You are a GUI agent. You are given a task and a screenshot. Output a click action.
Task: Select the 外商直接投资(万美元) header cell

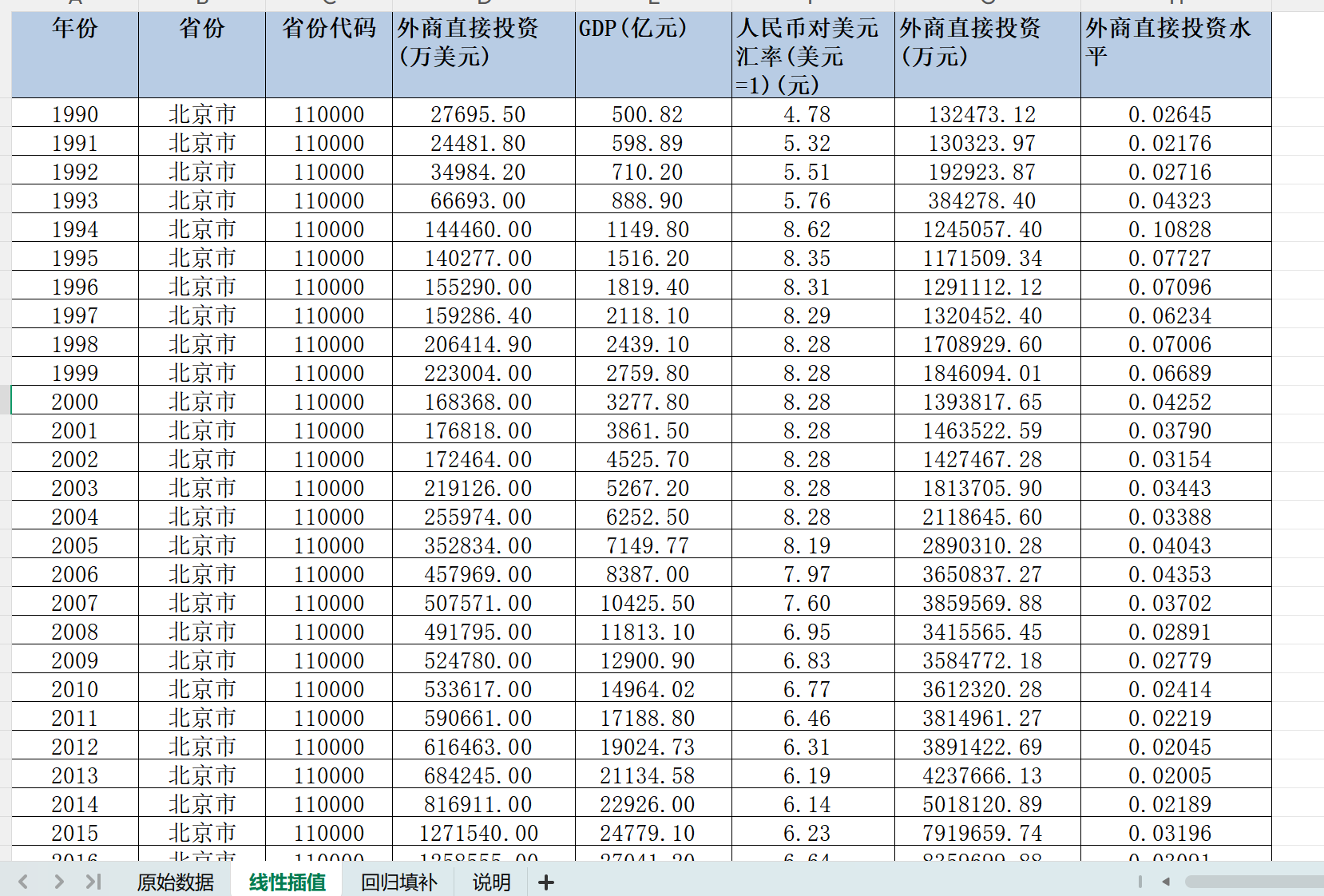click(x=484, y=54)
